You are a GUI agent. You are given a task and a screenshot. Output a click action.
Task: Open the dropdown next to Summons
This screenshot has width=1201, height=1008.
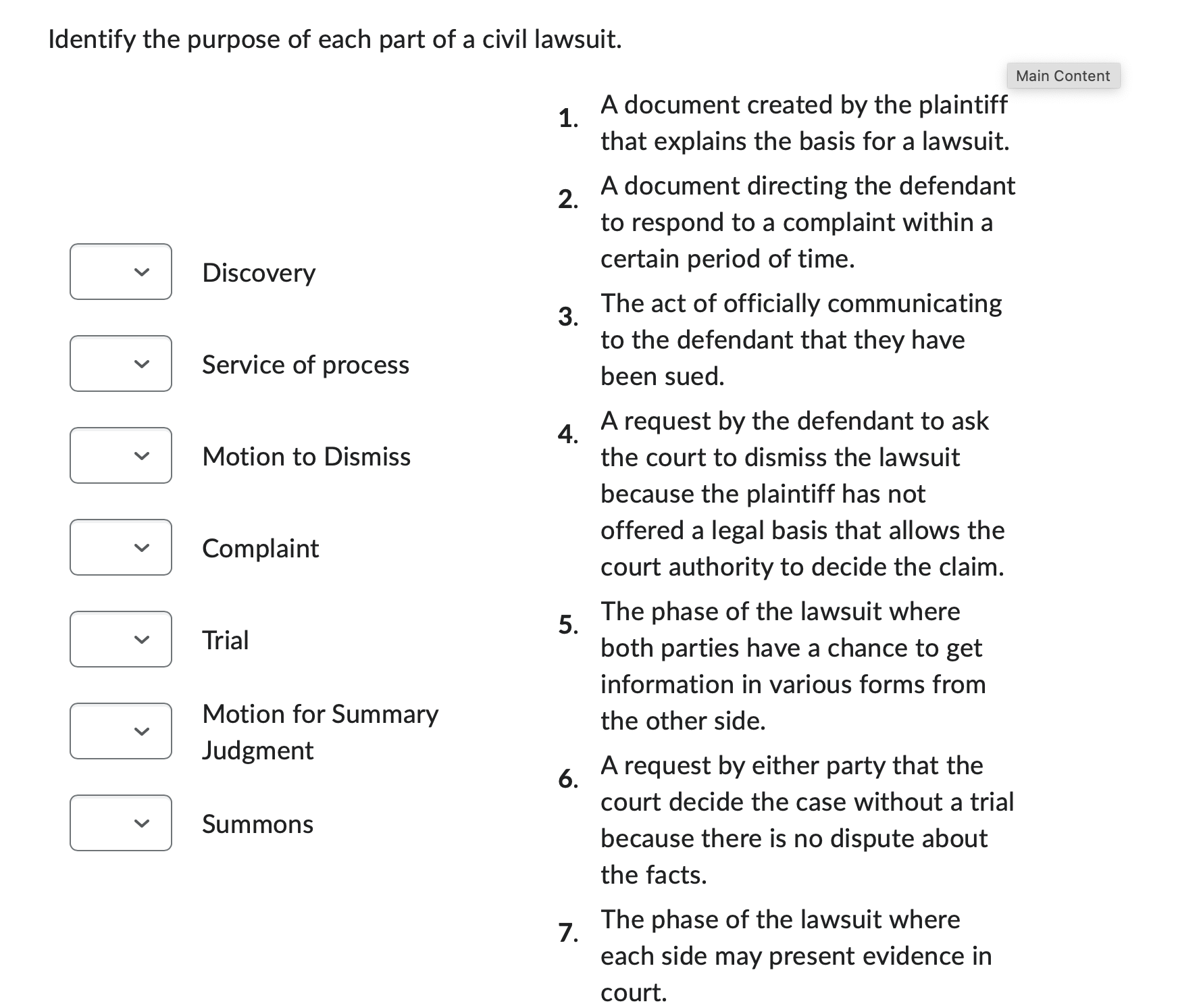click(120, 823)
